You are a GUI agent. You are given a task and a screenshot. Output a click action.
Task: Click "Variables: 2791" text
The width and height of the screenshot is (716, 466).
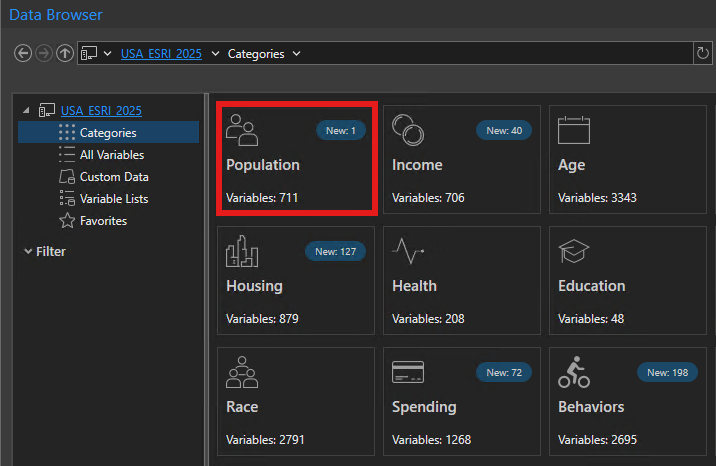point(265,440)
